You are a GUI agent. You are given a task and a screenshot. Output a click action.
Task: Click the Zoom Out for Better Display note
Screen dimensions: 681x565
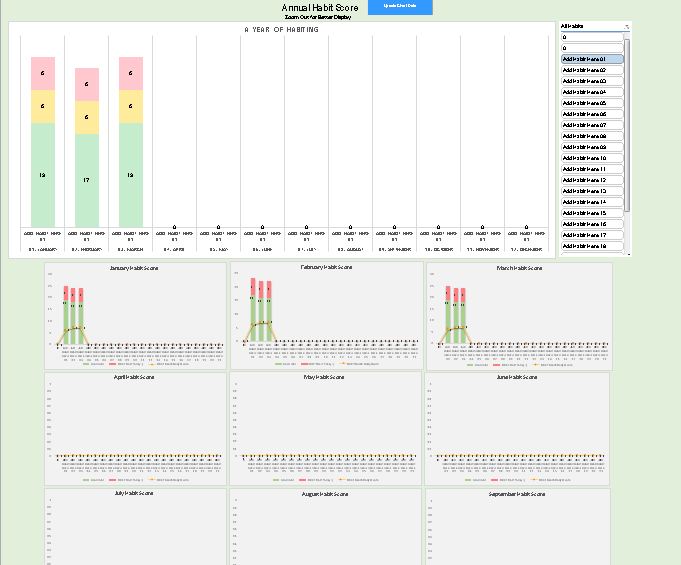318,17
